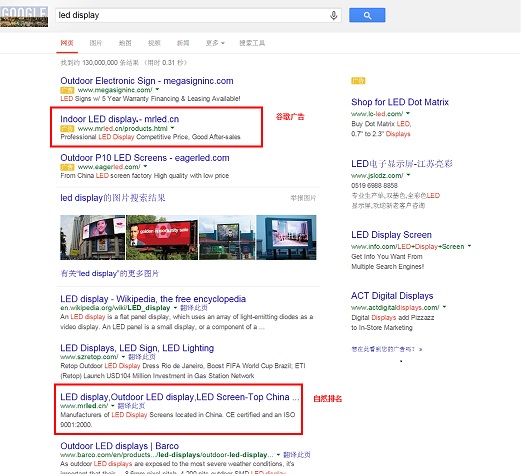The image size is (521, 474).
Task: Switch to the Videos tab
Action: (x=154, y=43)
